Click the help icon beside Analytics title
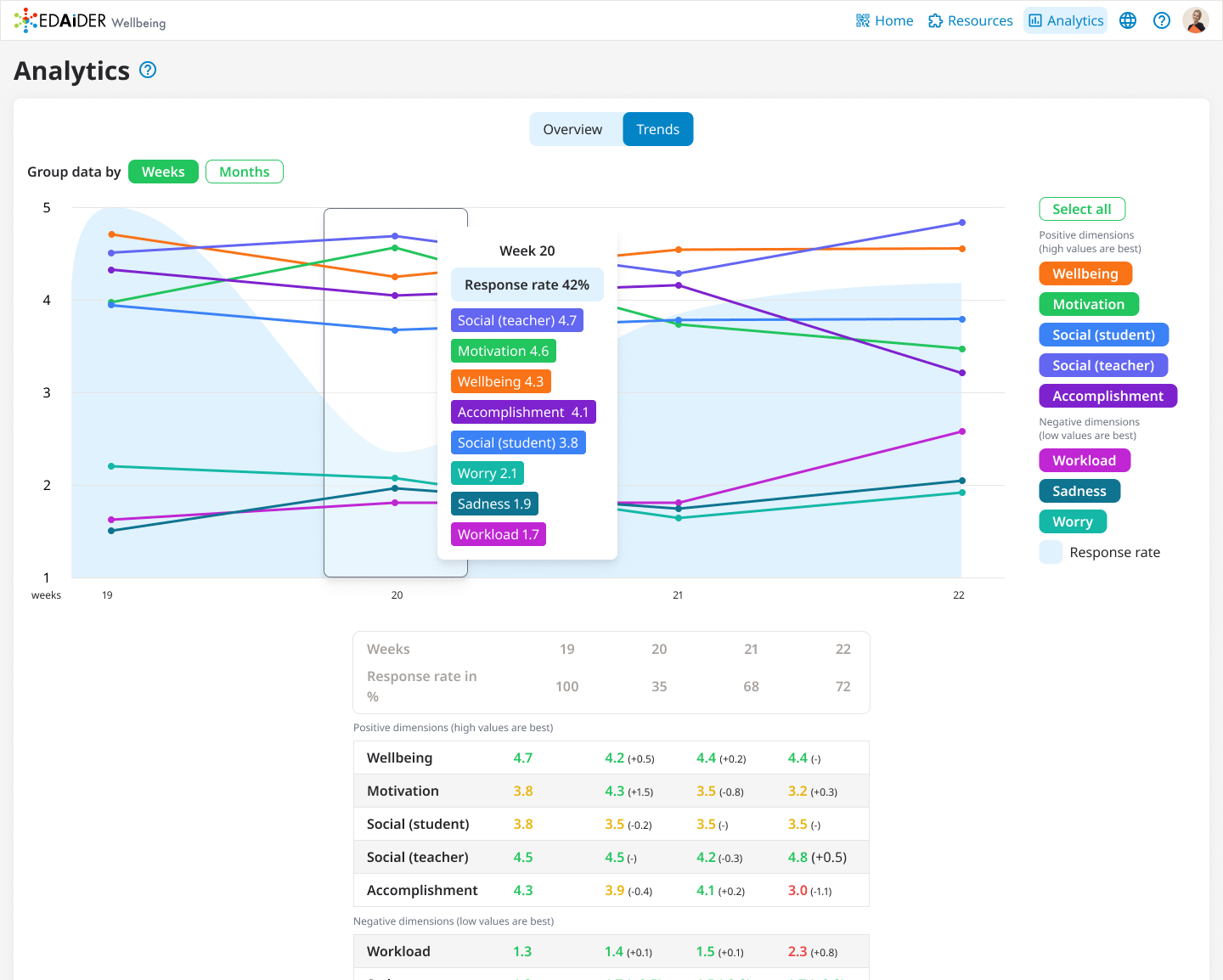 [x=148, y=70]
